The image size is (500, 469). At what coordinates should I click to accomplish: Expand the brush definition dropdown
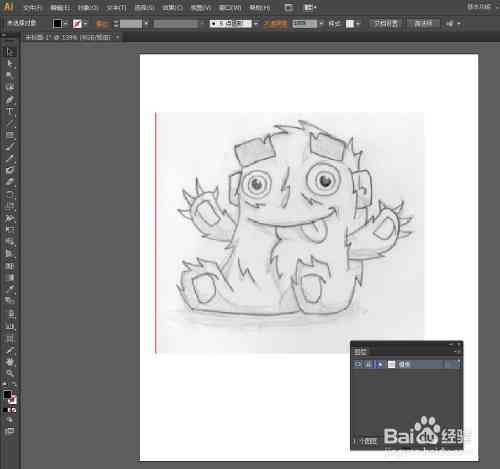[x=256, y=24]
